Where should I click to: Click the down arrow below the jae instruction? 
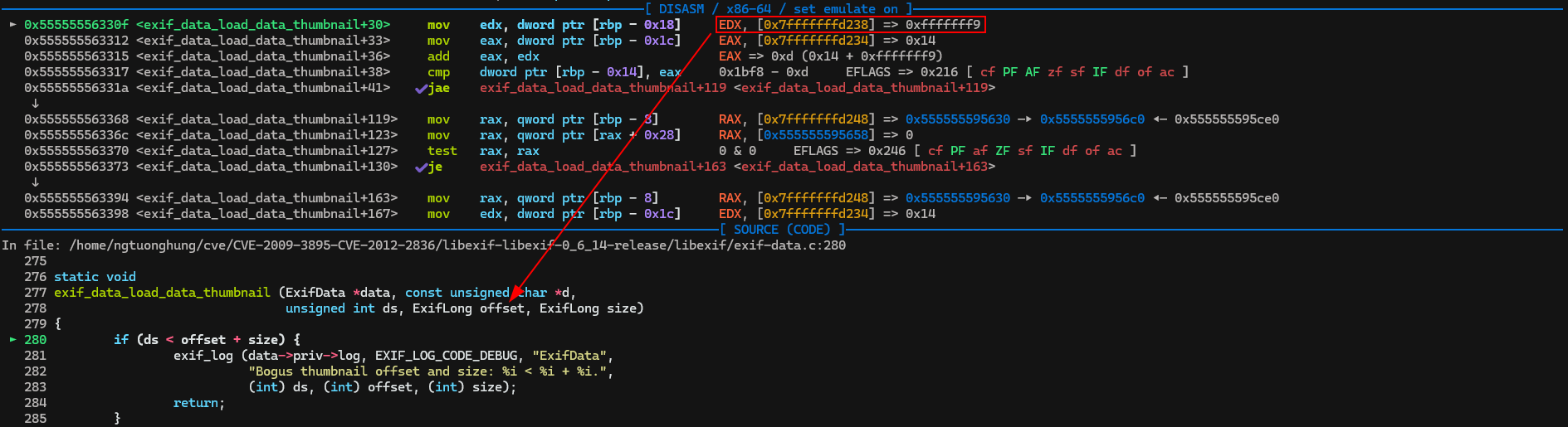(35, 104)
